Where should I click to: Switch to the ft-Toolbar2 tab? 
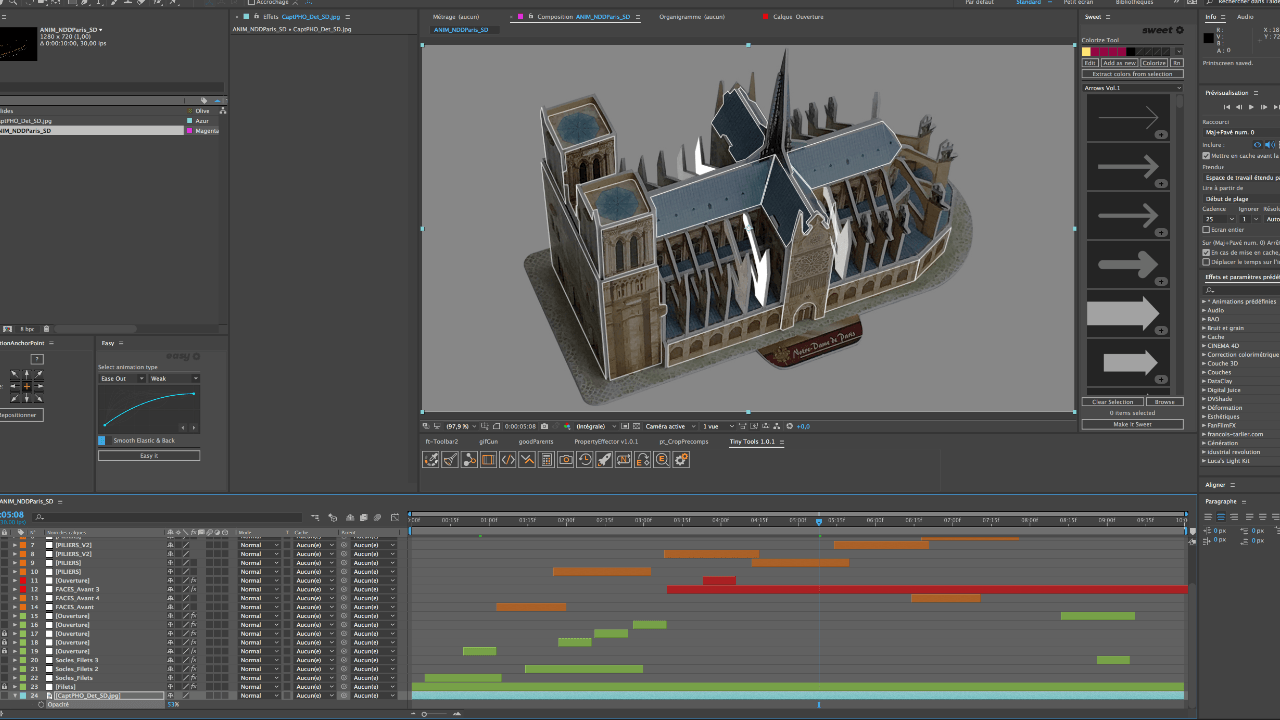point(442,441)
